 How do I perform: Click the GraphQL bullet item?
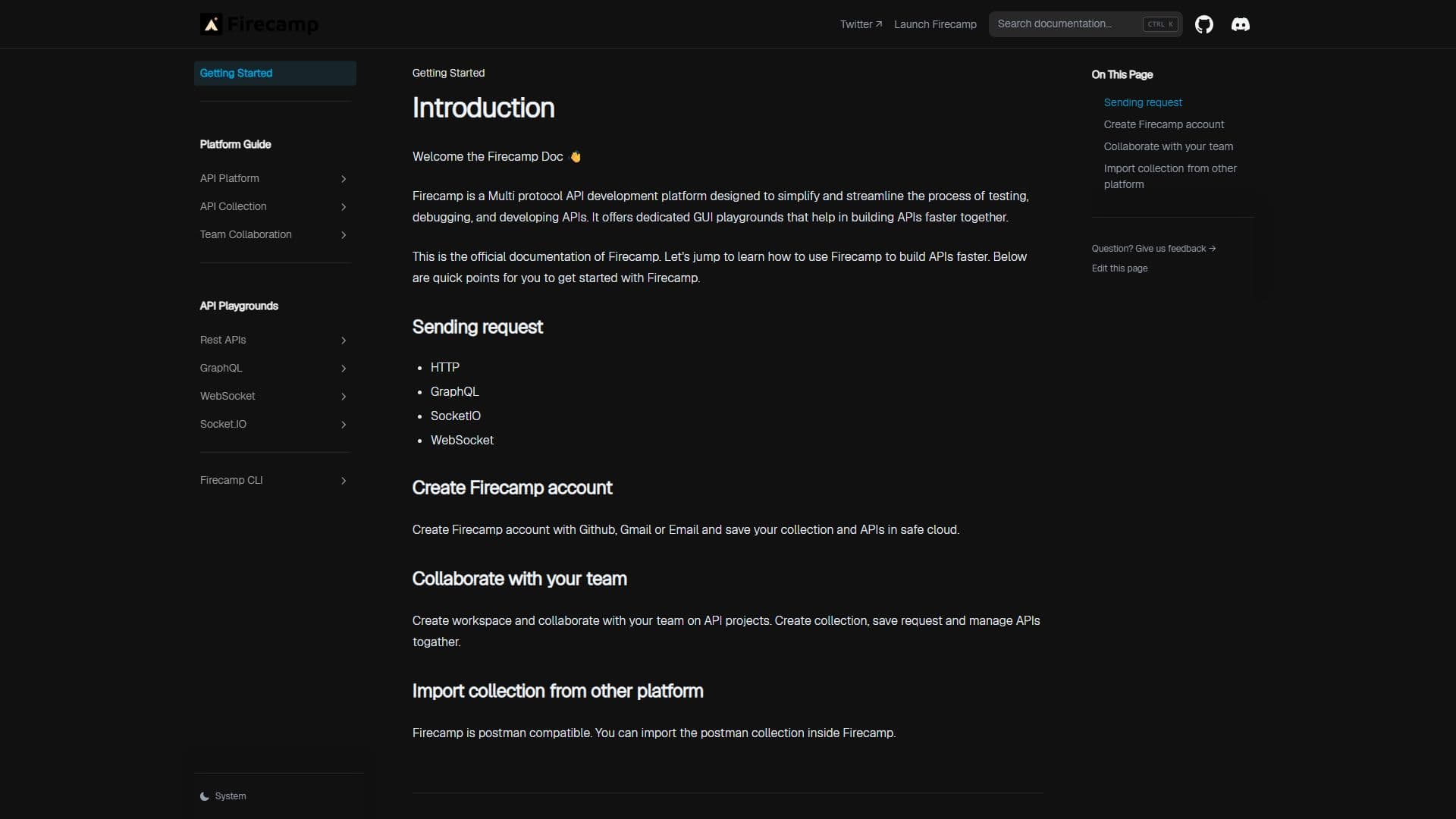coord(454,391)
